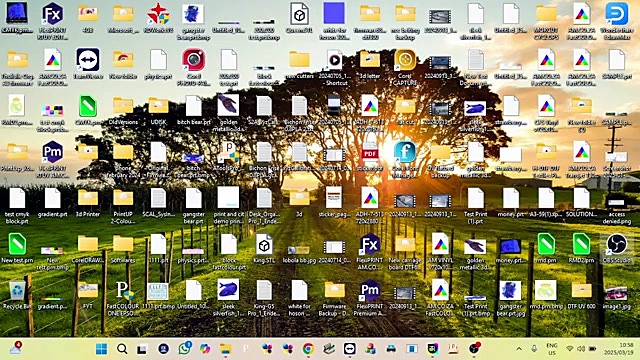Launch FlexiPRINT Premium from its Pm icon

tap(370, 290)
